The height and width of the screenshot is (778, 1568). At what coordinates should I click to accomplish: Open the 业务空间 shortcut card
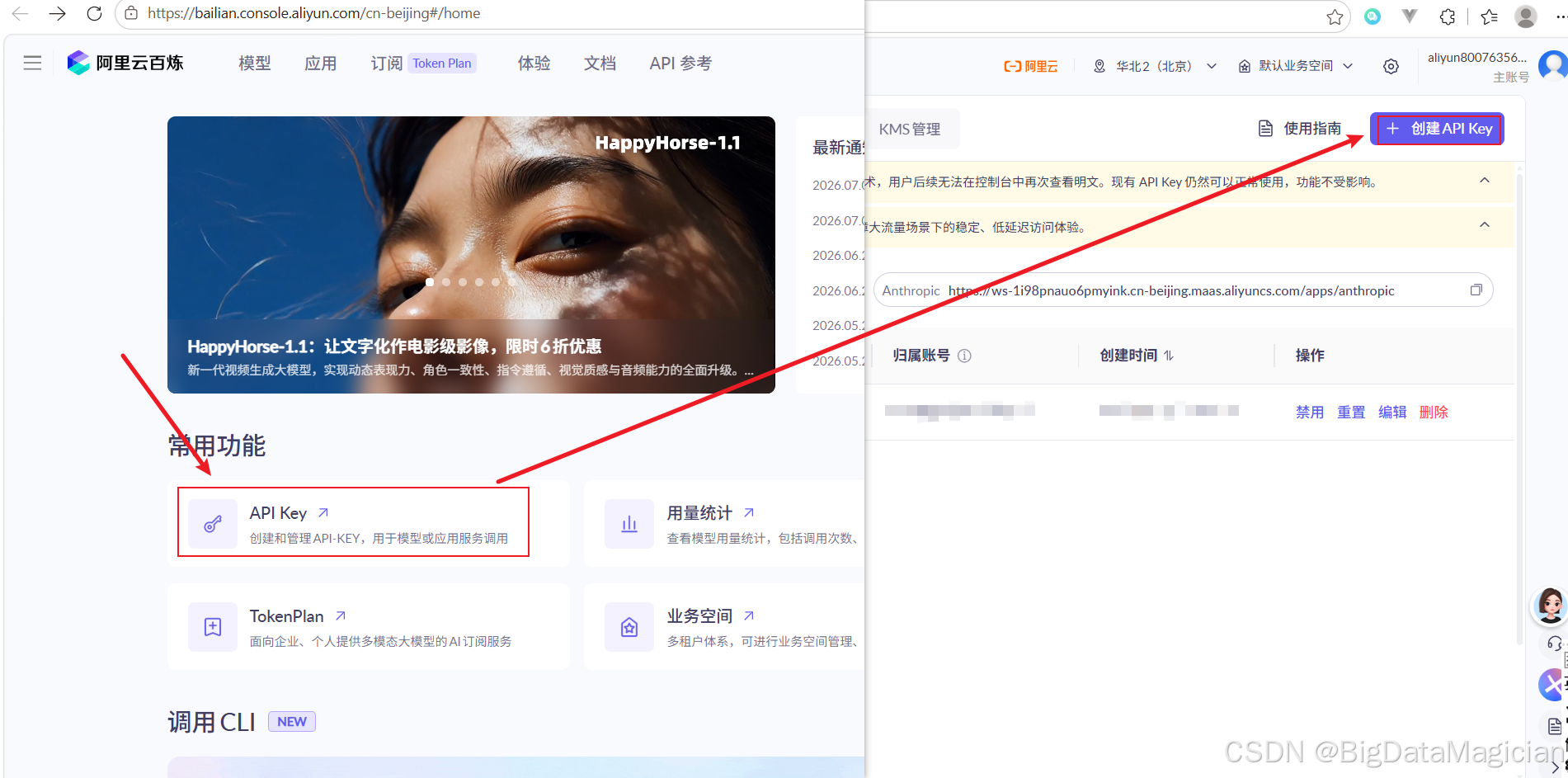[x=724, y=627]
